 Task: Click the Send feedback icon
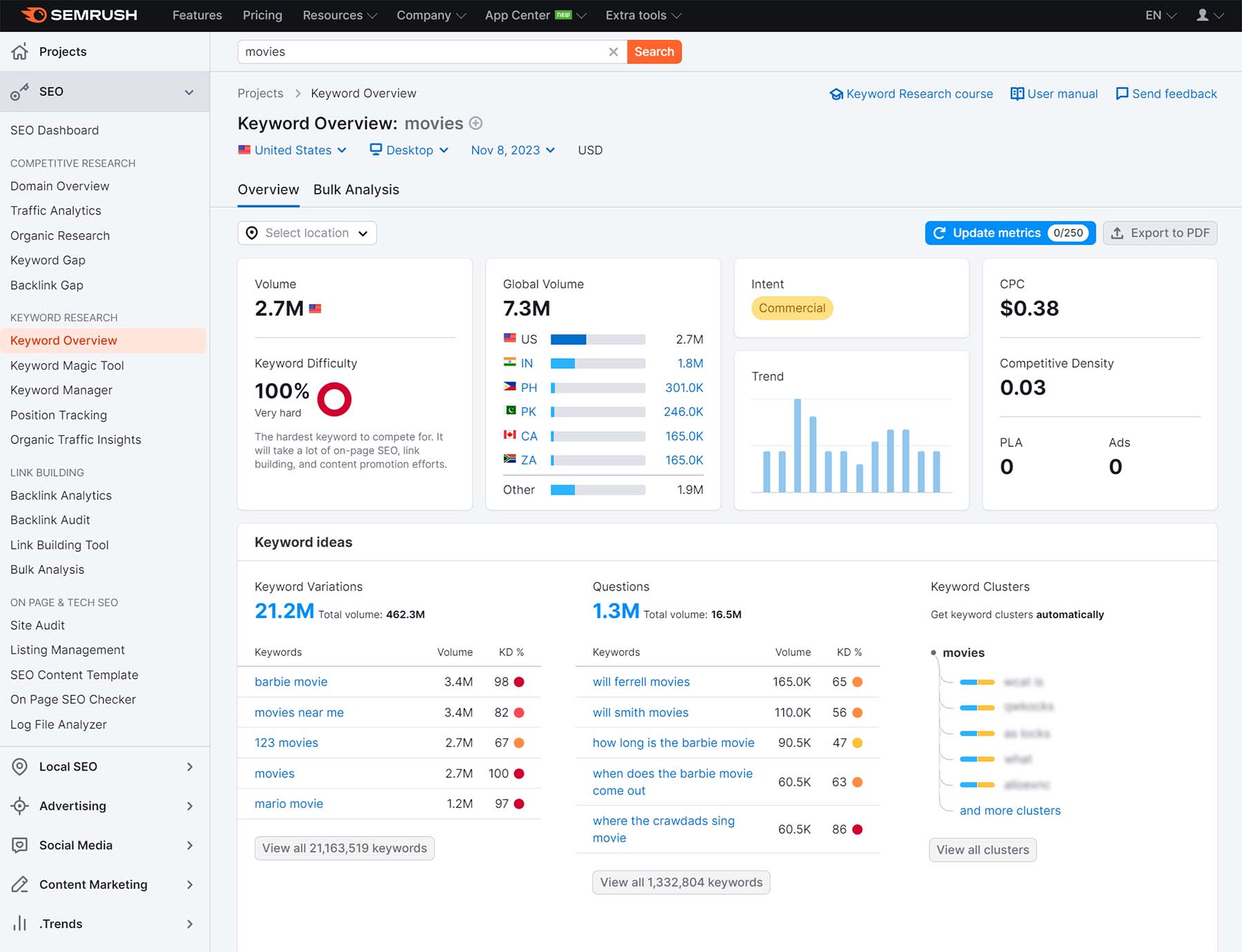1121,94
